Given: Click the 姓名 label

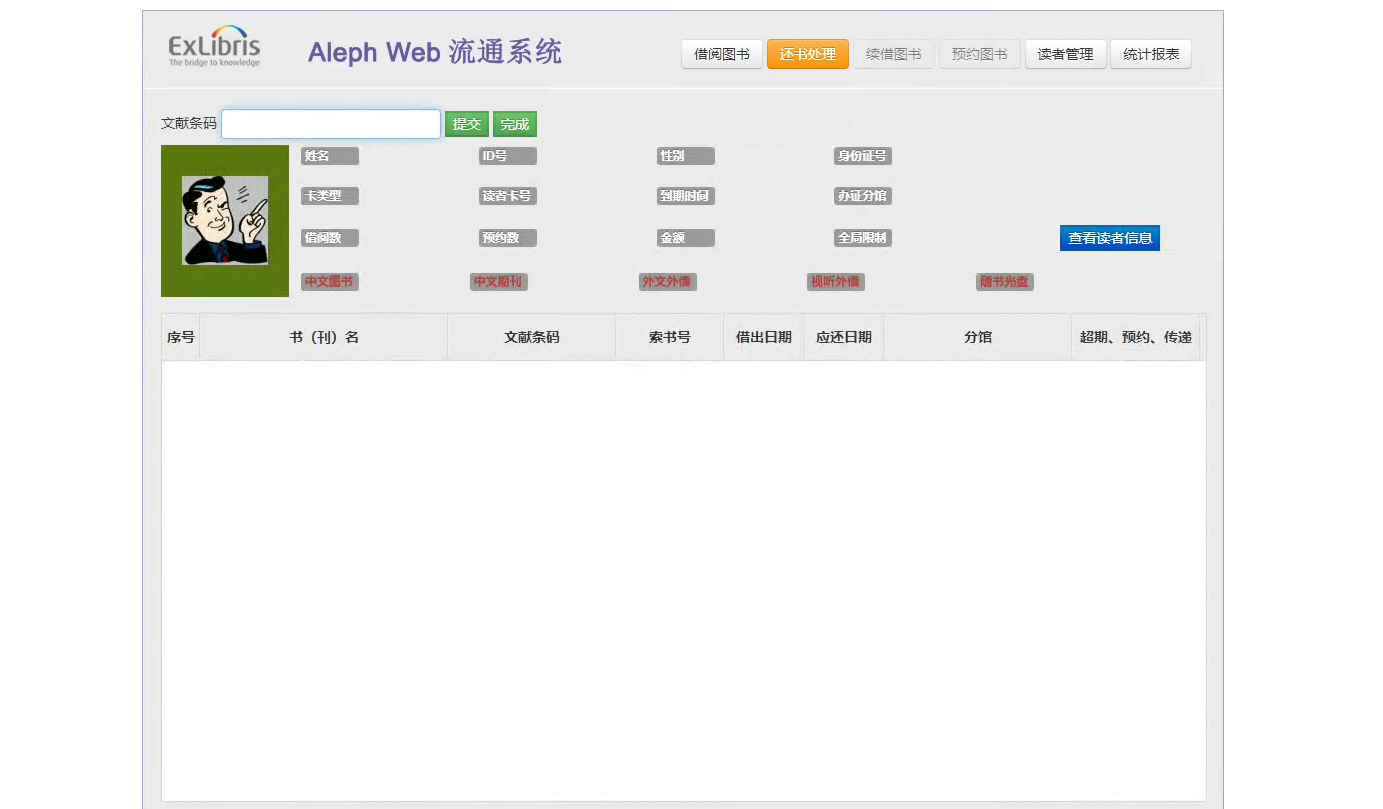Looking at the screenshot, I should point(330,156).
